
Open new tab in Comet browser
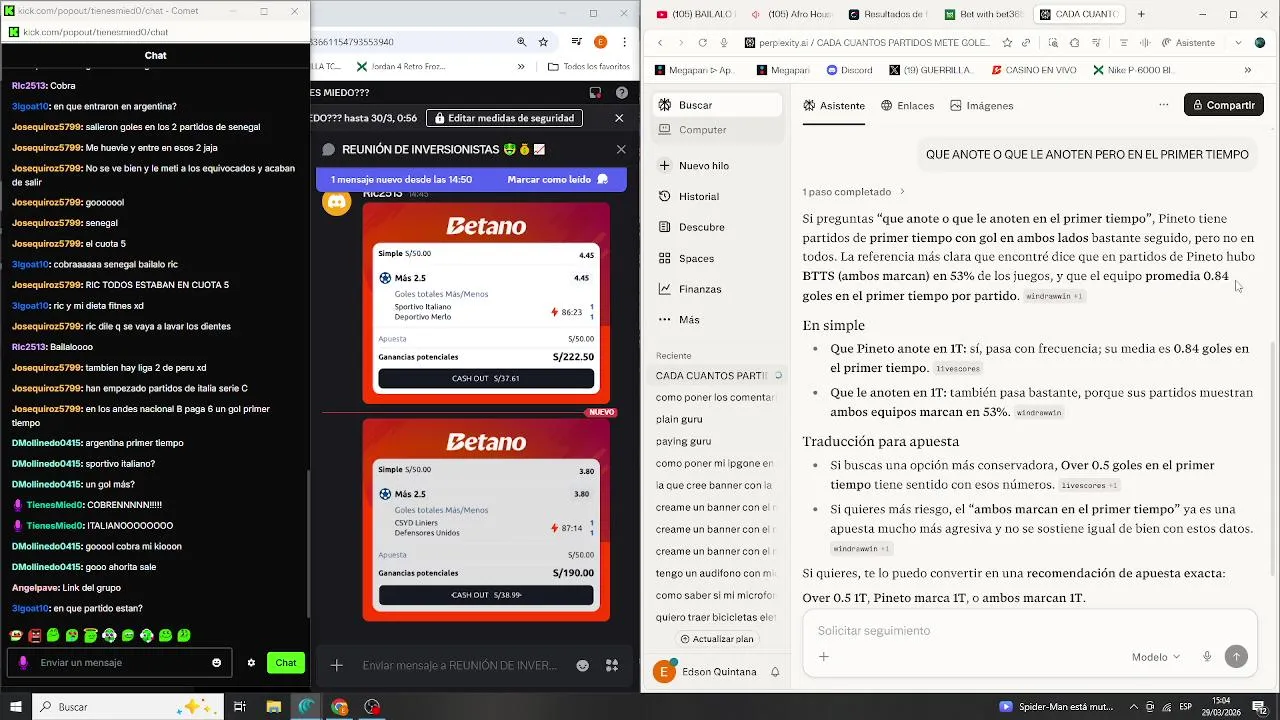pos(1141,14)
